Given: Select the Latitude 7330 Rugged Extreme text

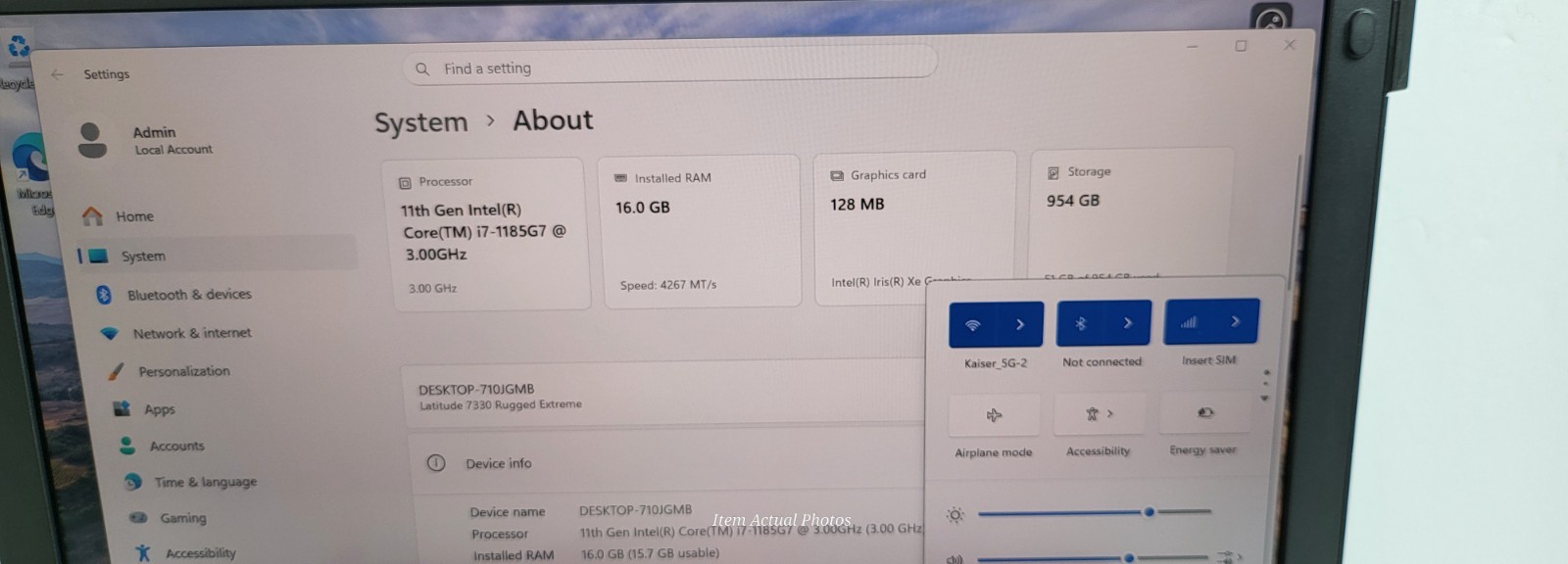Looking at the screenshot, I should coord(501,404).
